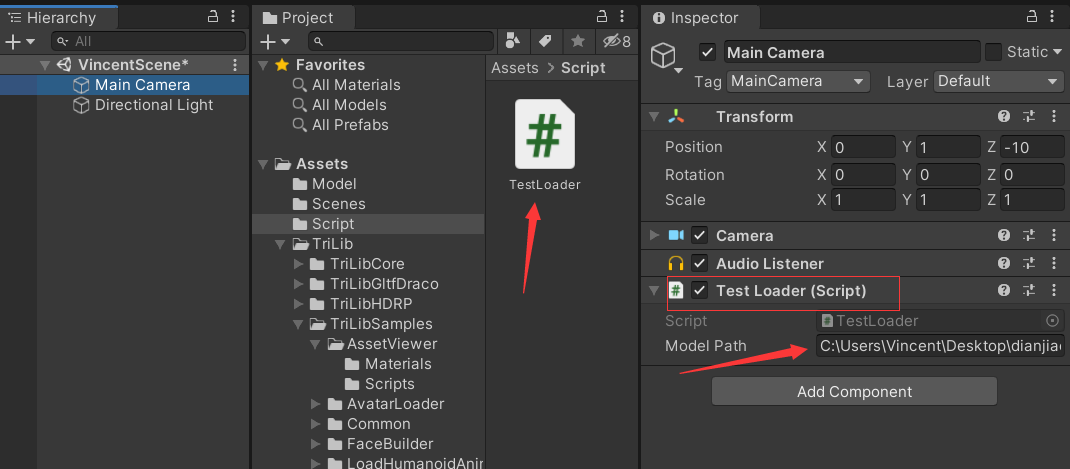Open presets for the Camera component
The width and height of the screenshot is (1070, 469).
click(1029, 236)
